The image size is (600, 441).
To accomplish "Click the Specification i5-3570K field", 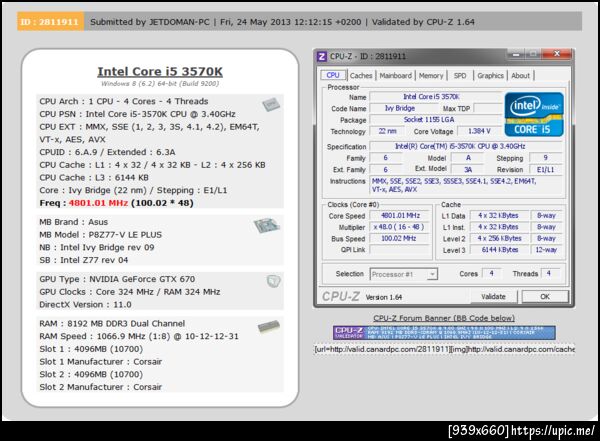I will (466, 146).
